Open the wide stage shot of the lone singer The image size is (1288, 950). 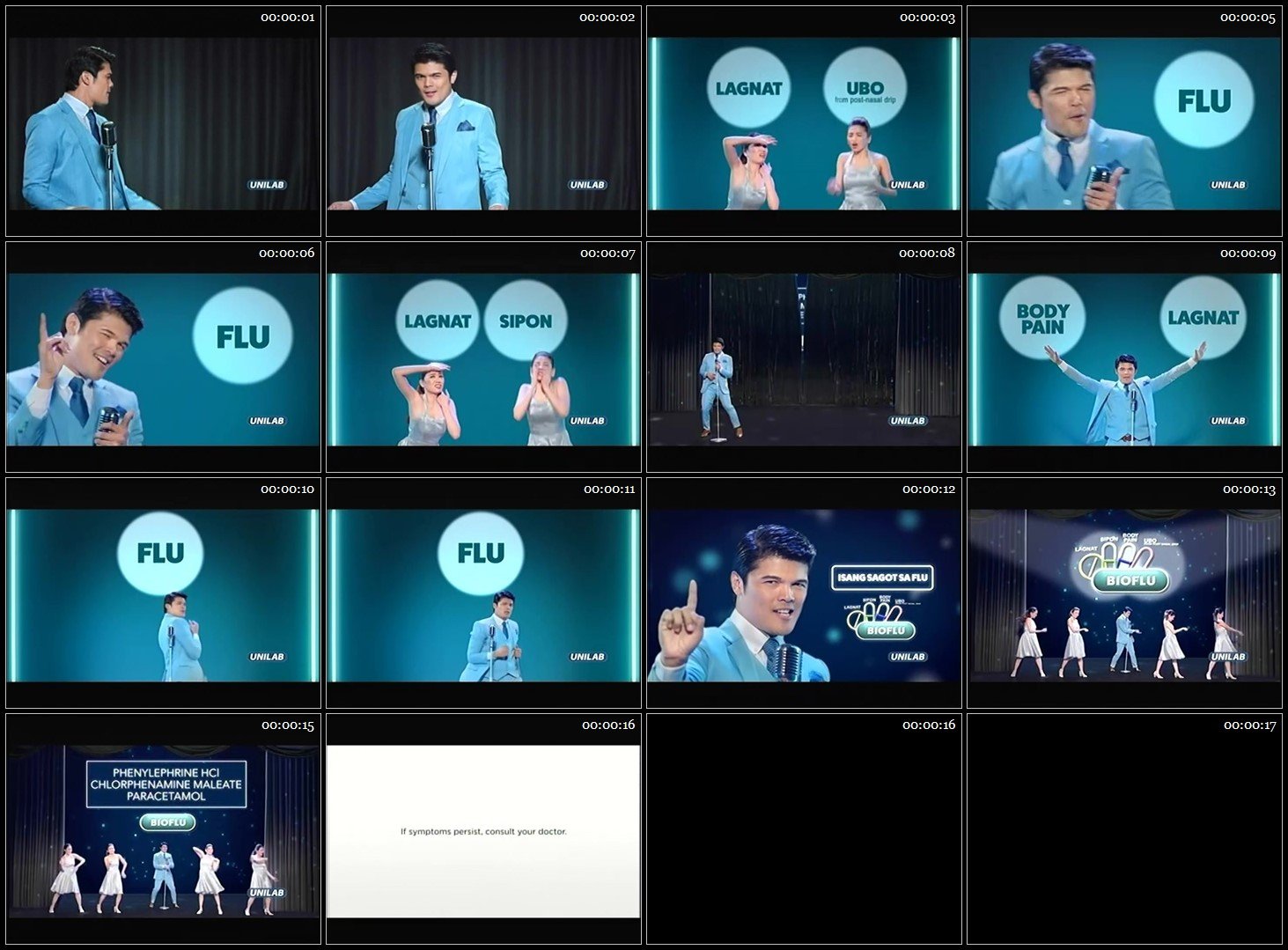(804, 357)
